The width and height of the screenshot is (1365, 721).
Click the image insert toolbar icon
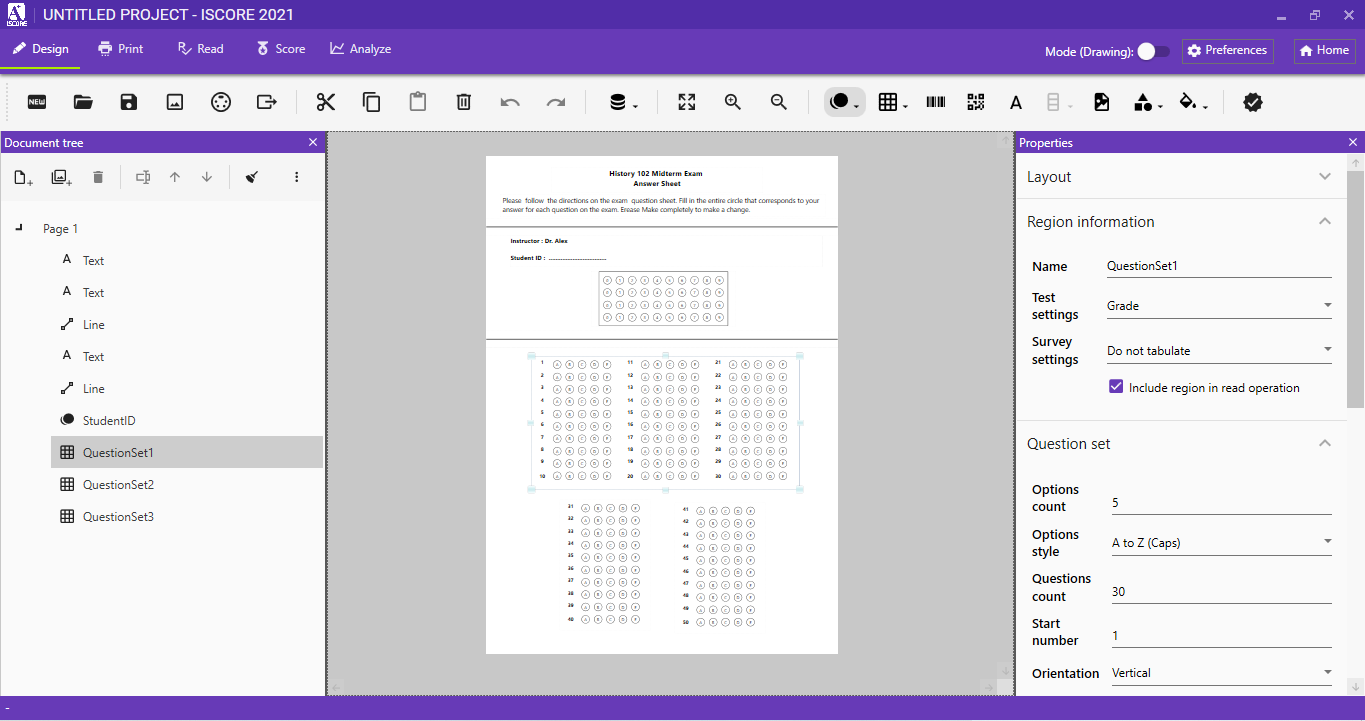point(175,102)
